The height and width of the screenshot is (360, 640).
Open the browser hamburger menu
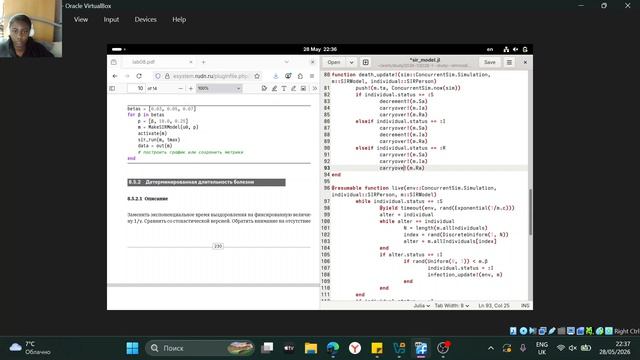(312, 76)
